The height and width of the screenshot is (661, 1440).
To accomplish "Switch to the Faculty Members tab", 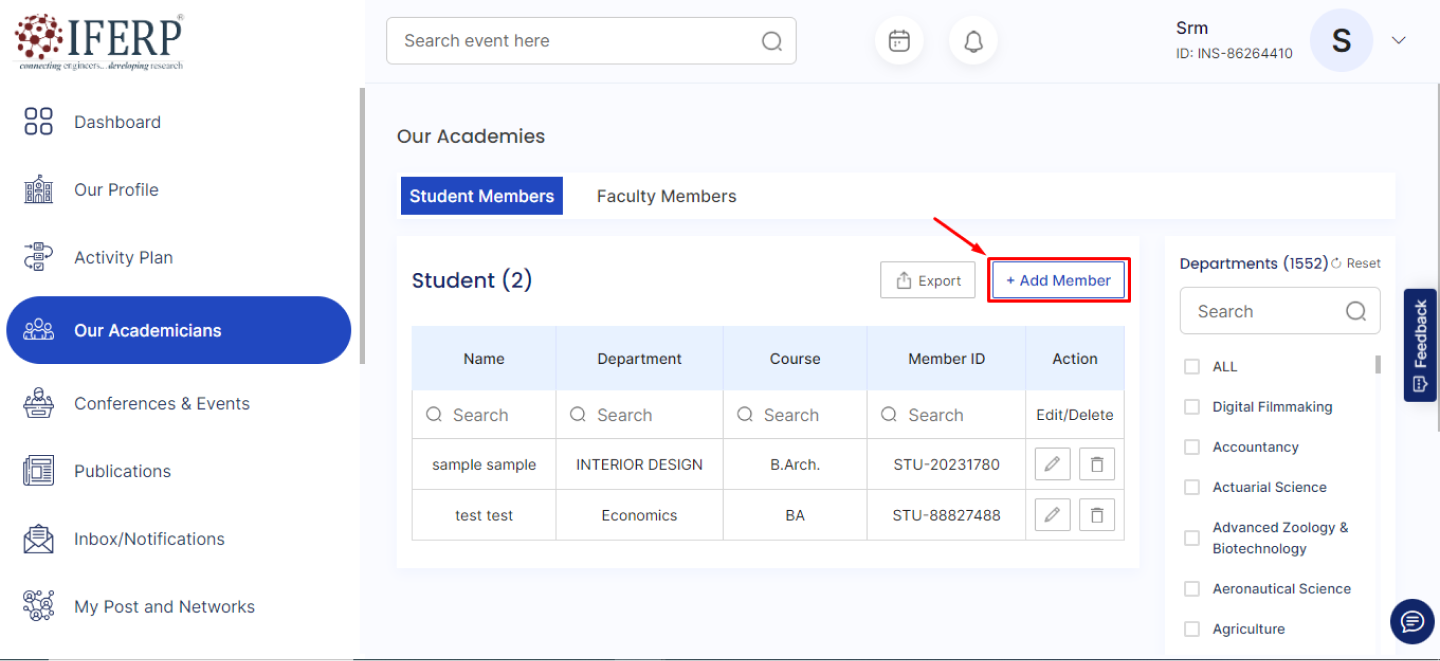I will click(x=666, y=196).
